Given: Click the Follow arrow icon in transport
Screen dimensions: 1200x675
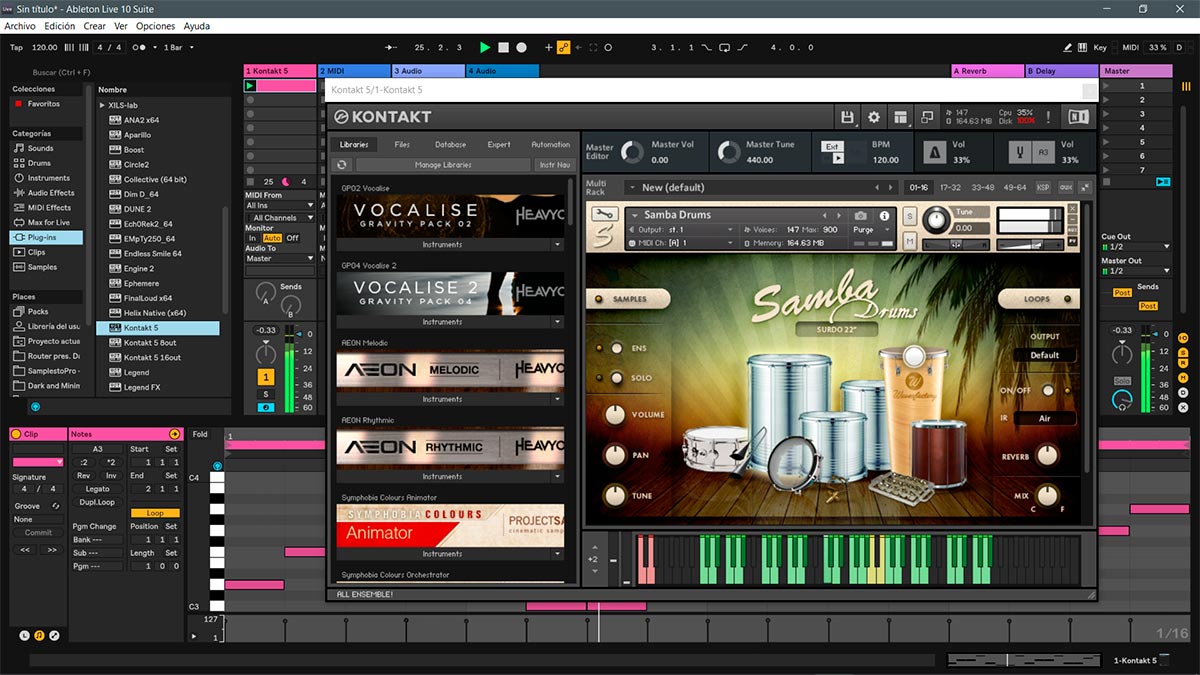Looking at the screenshot, I should [391, 47].
